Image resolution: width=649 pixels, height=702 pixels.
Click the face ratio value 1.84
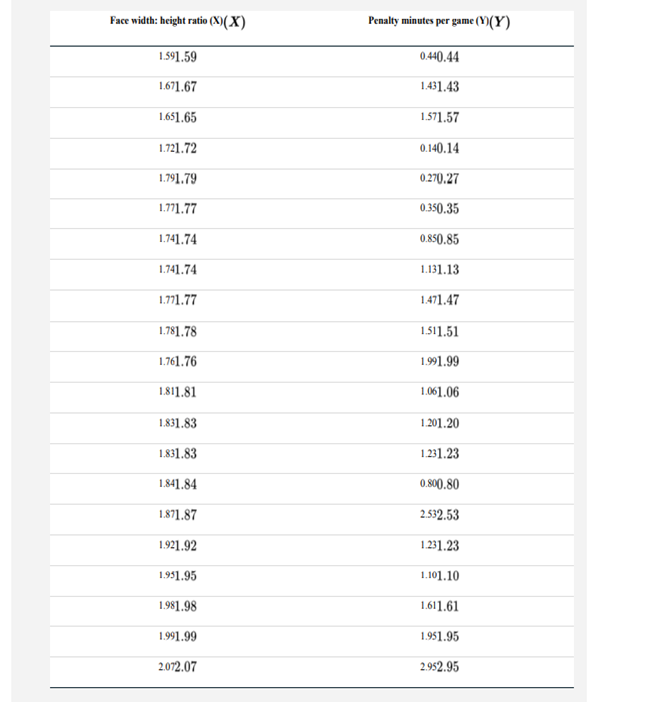point(177,485)
